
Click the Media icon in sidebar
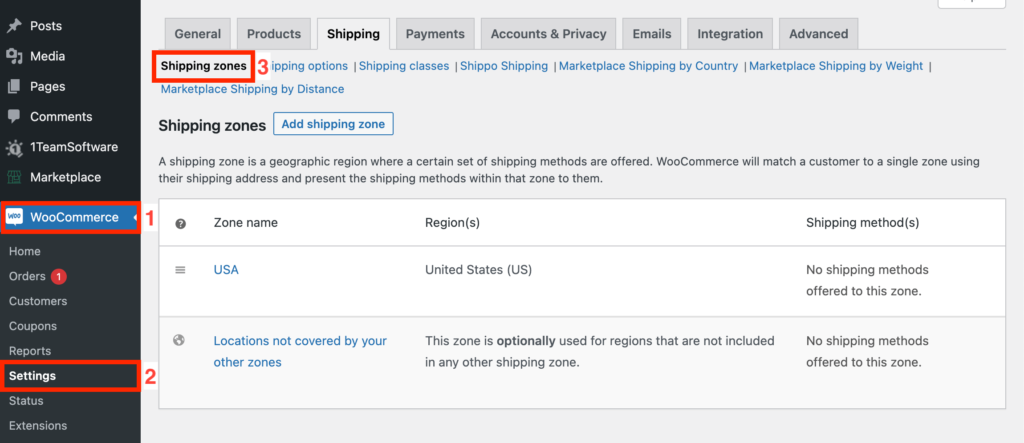[14, 56]
